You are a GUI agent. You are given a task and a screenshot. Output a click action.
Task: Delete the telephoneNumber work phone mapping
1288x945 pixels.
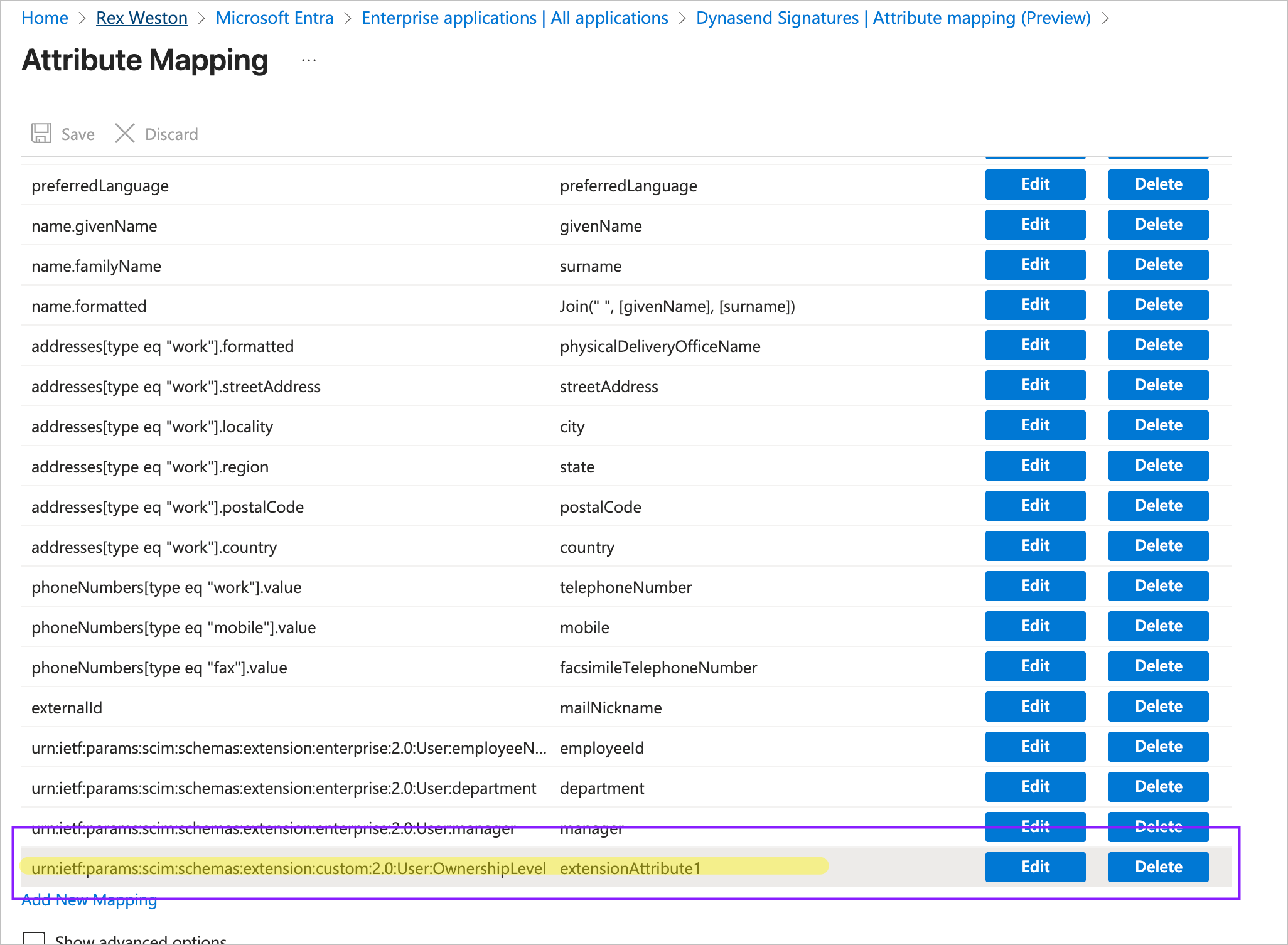click(1158, 585)
